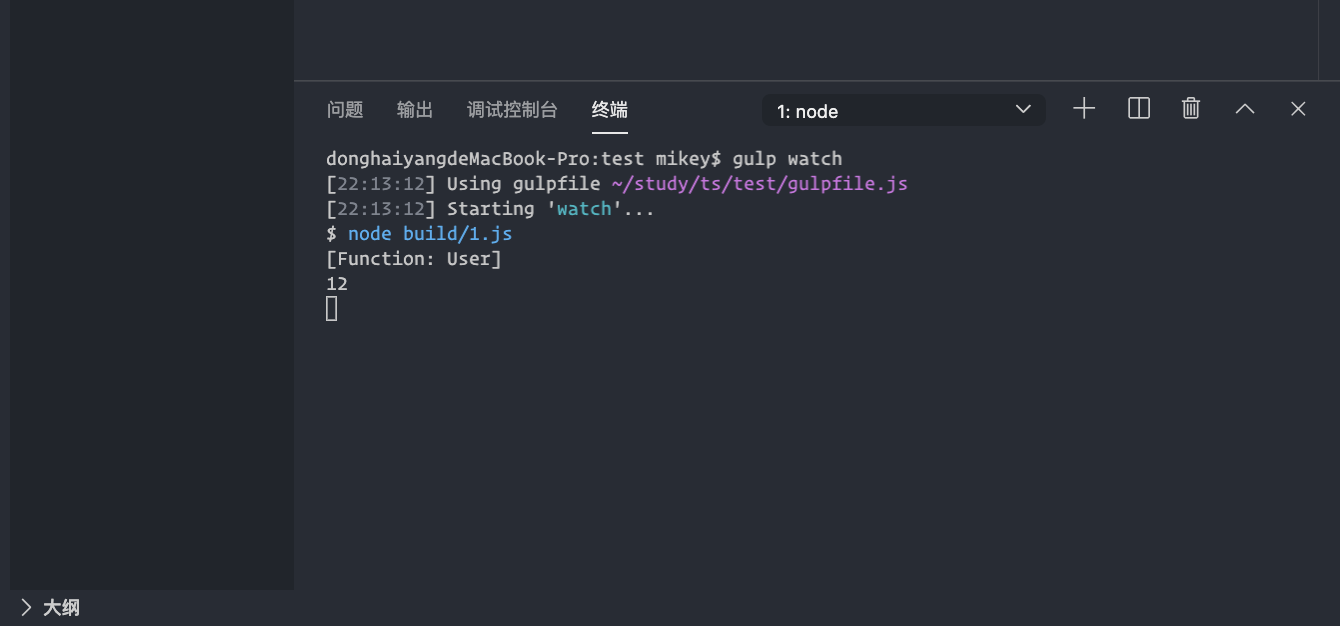
Task: Expand the 大纲 section chevron
Action: click(25, 607)
